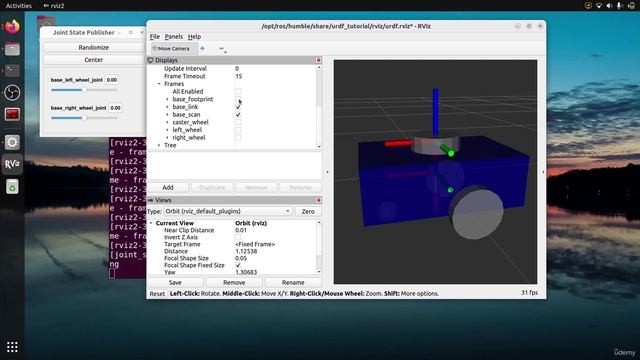Click the Near Clip Distance value 0.01
Viewport: 640px width, 360px height.
point(241,230)
